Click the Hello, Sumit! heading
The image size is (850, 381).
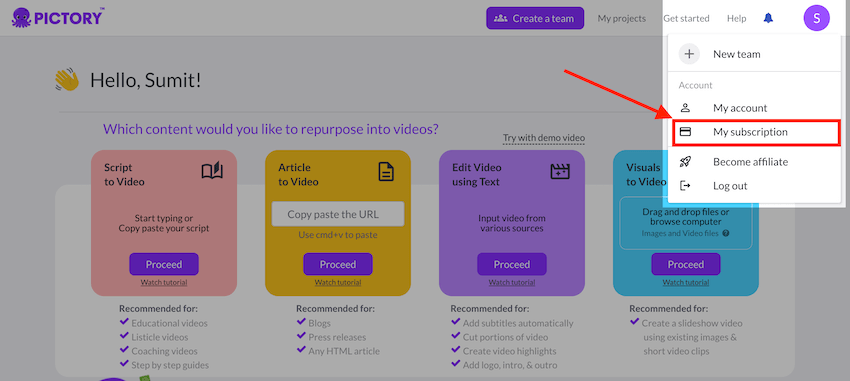[145, 81]
